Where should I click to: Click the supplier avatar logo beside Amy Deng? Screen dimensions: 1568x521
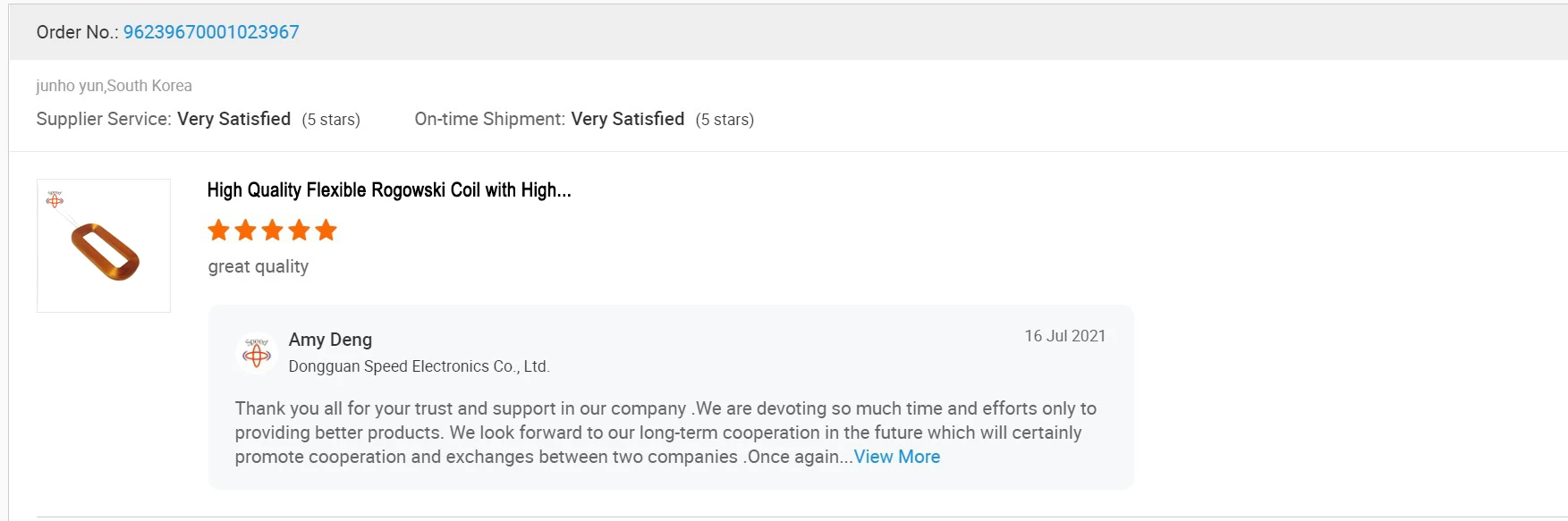257,353
